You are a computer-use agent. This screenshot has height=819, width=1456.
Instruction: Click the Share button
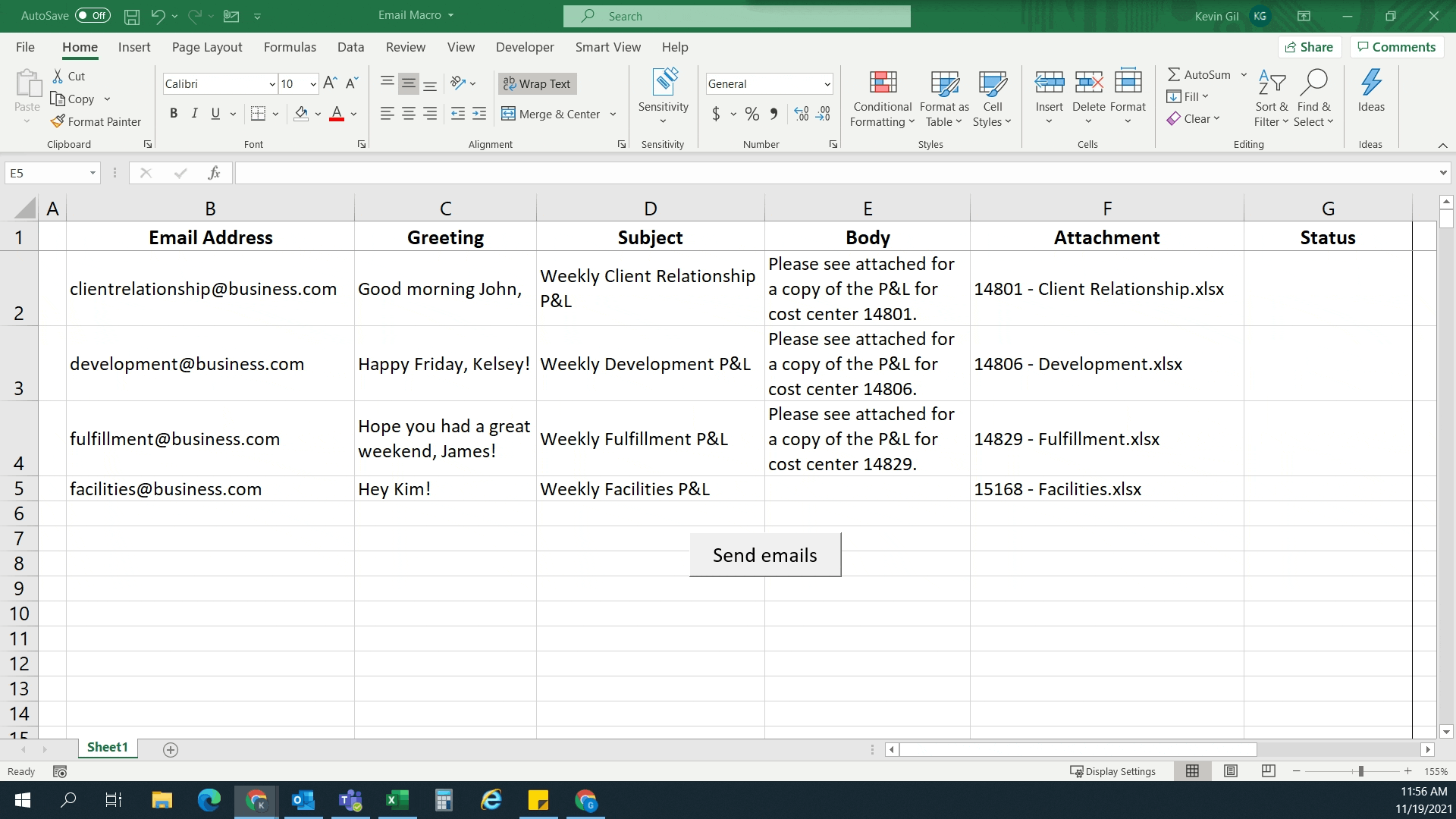pyautogui.click(x=1310, y=47)
